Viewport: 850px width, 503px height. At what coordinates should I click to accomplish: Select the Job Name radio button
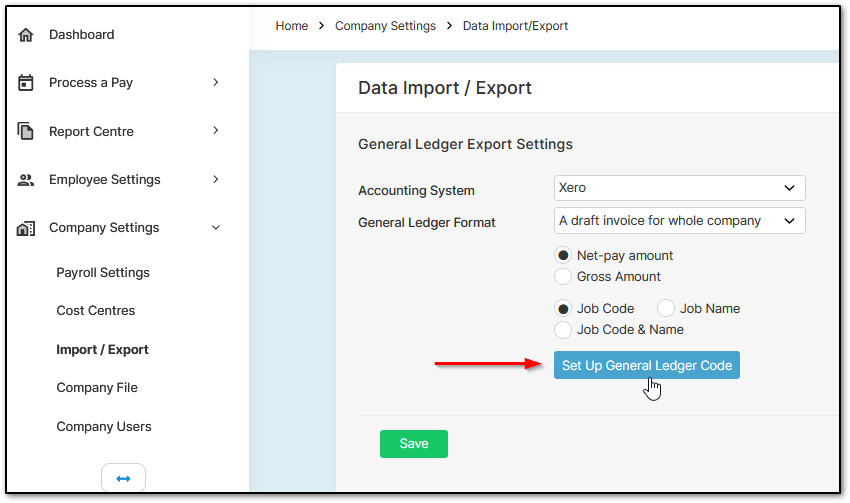[666, 308]
